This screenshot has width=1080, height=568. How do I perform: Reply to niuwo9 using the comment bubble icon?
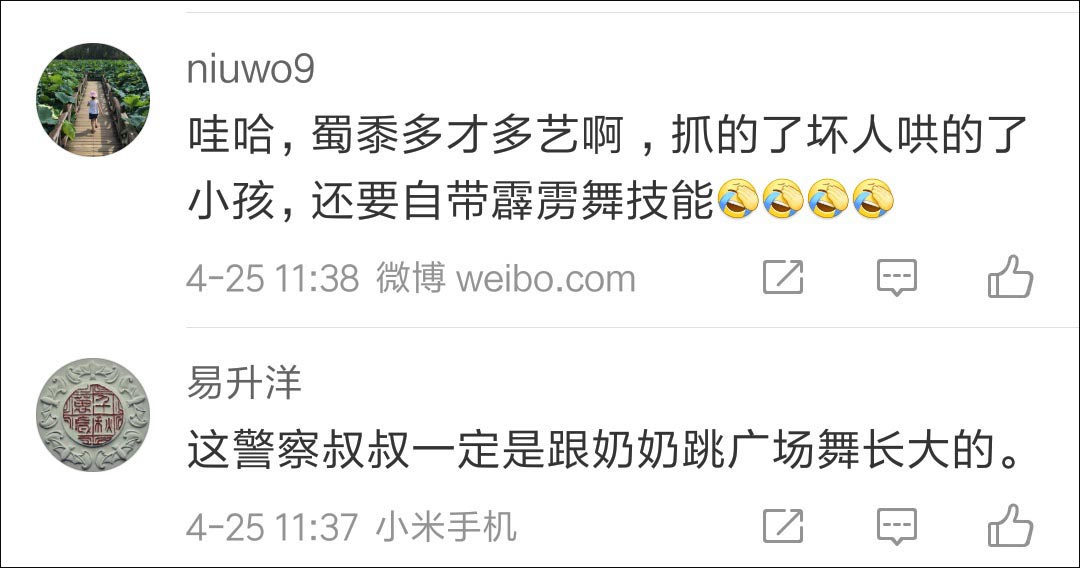pyautogui.click(x=897, y=277)
